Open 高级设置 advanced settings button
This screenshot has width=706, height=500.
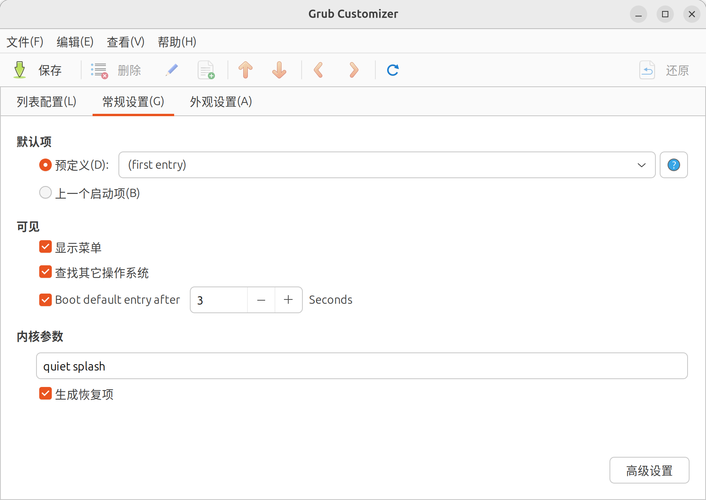point(649,471)
